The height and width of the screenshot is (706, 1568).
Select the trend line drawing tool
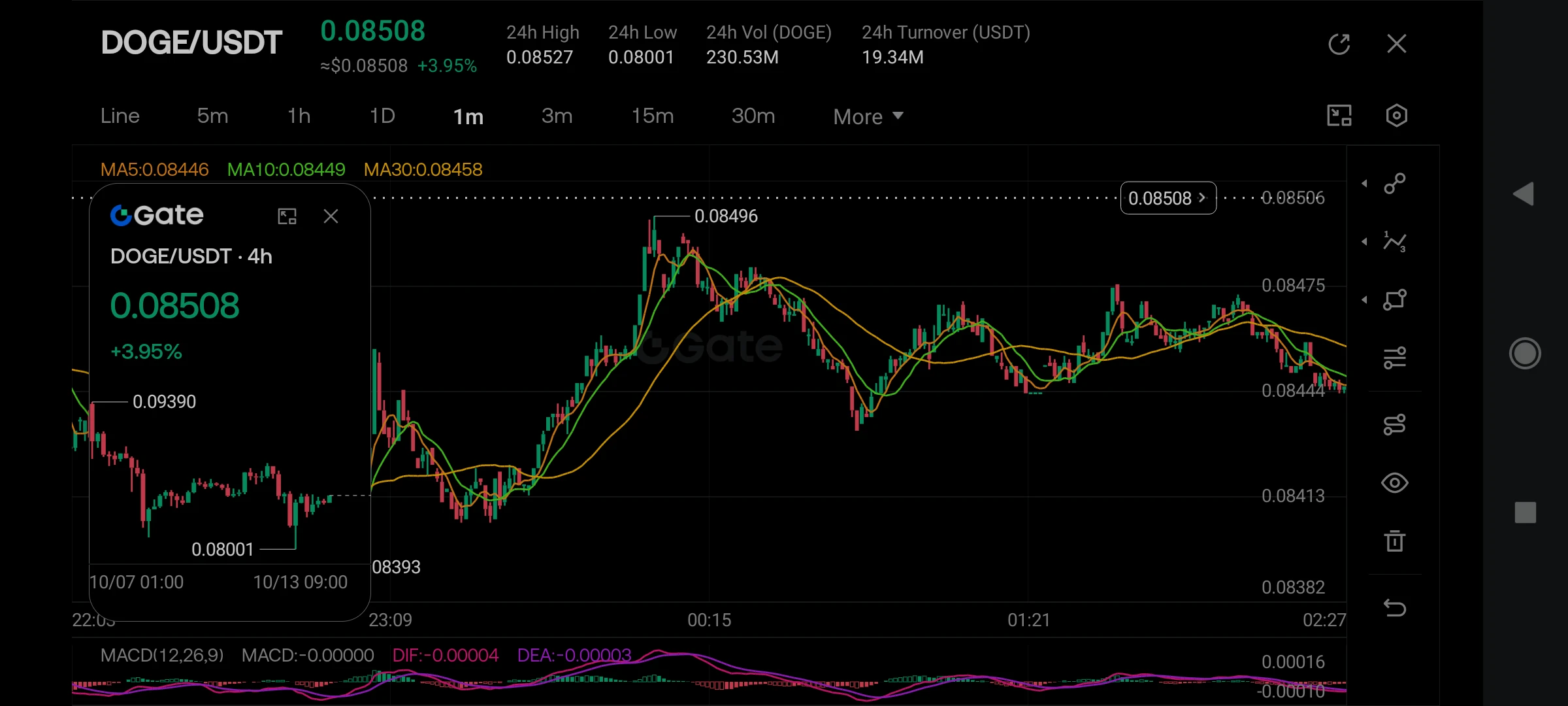point(1395,184)
